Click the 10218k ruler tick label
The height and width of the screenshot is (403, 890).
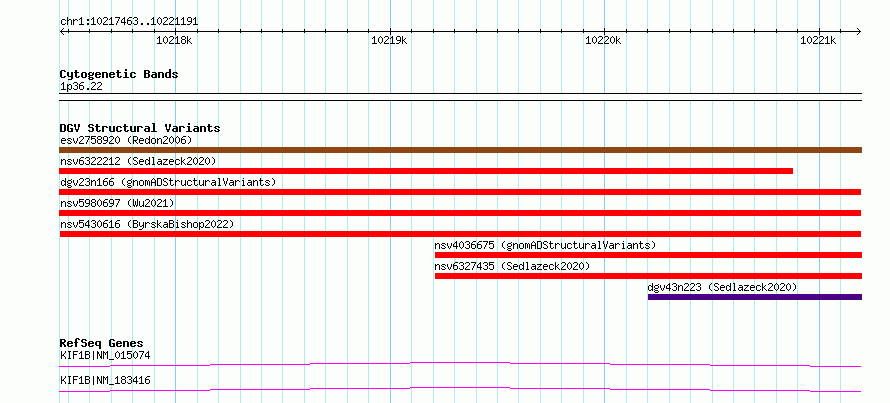click(174, 40)
